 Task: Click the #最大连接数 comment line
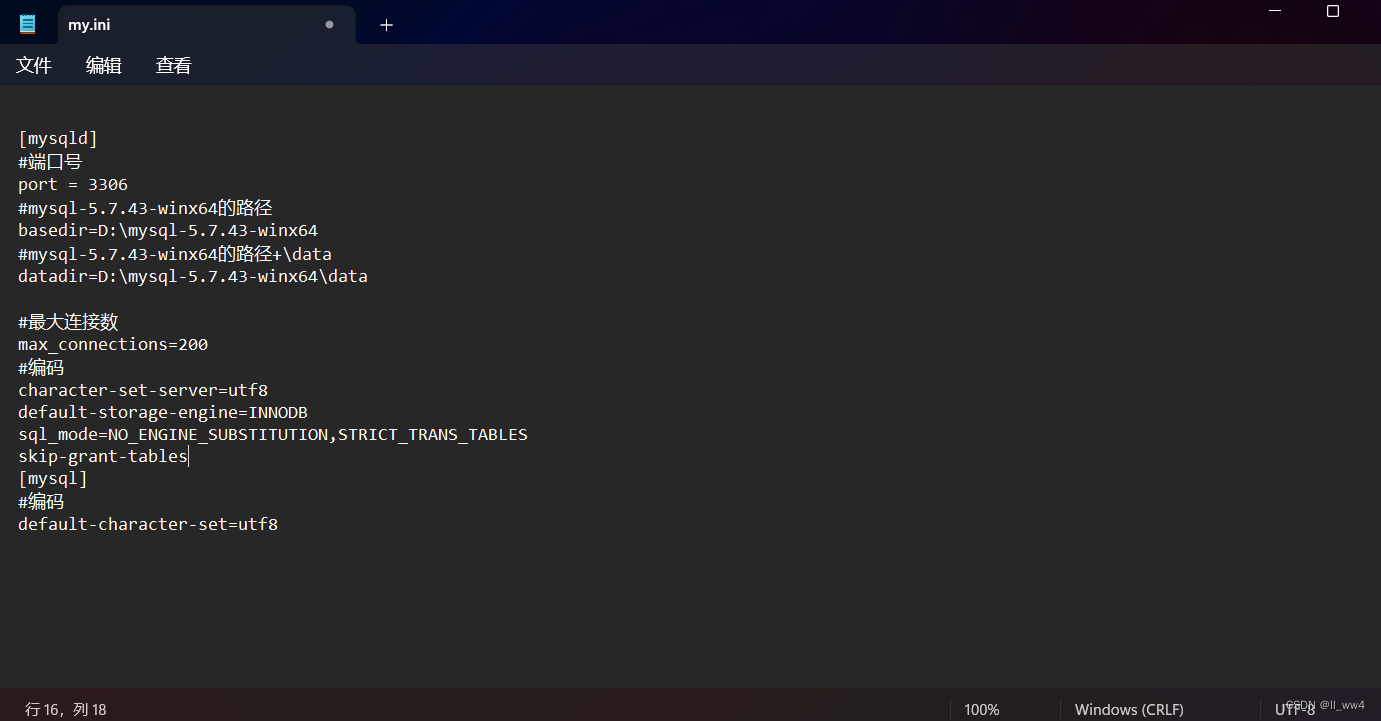[x=68, y=322]
